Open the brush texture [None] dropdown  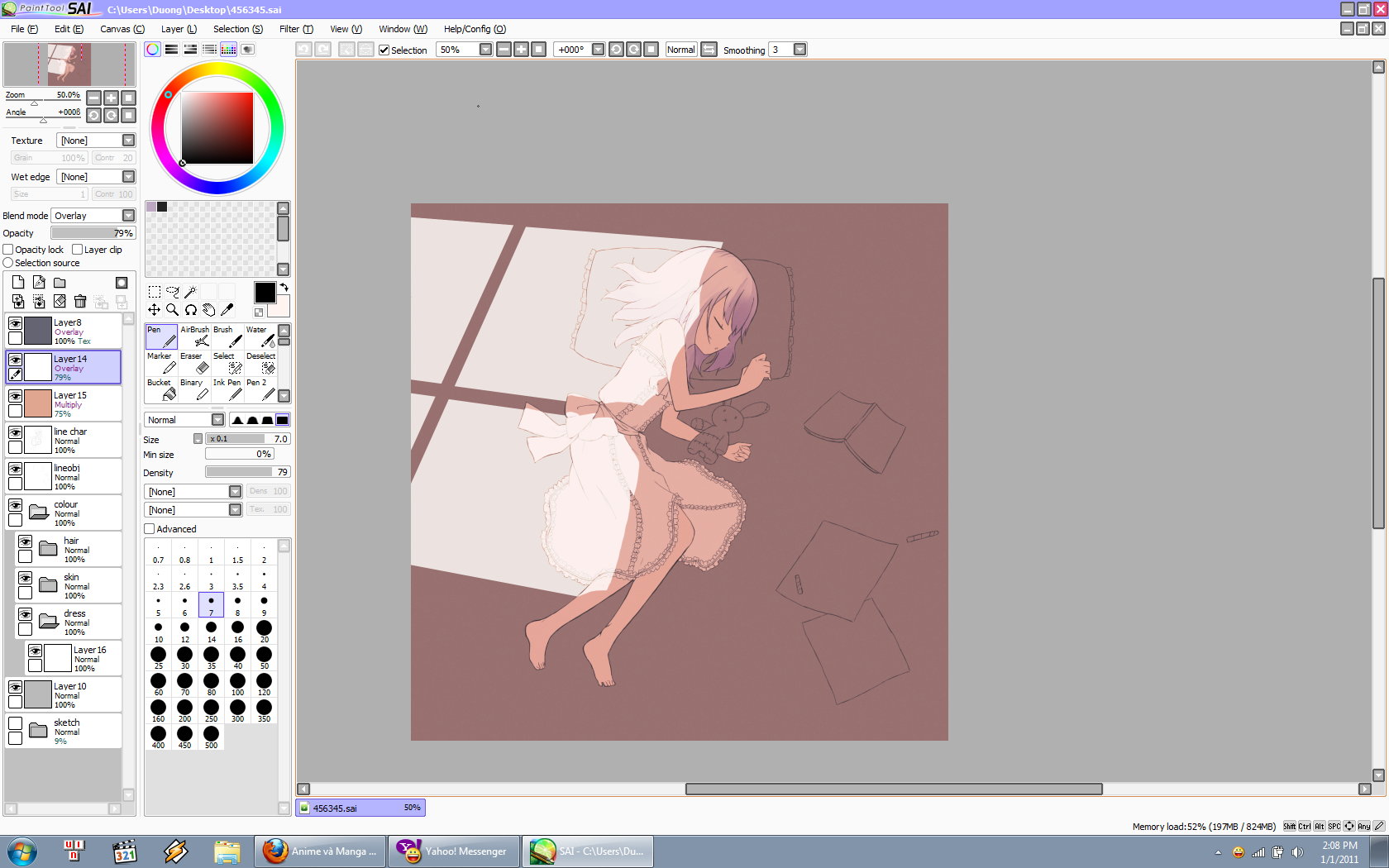pyautogui.click(x=193, y=510)
